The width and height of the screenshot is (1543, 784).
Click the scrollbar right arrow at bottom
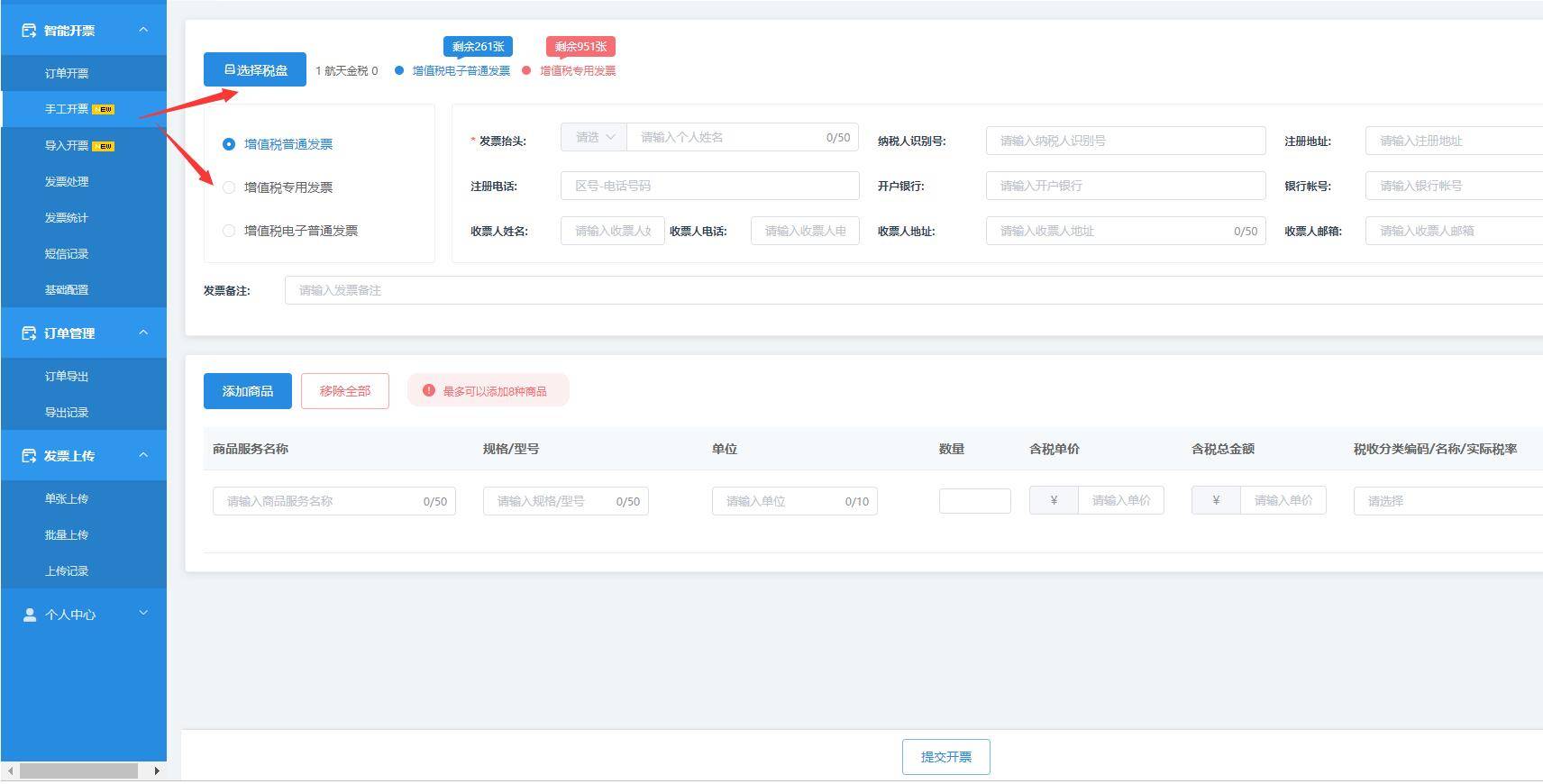point(157,770)
